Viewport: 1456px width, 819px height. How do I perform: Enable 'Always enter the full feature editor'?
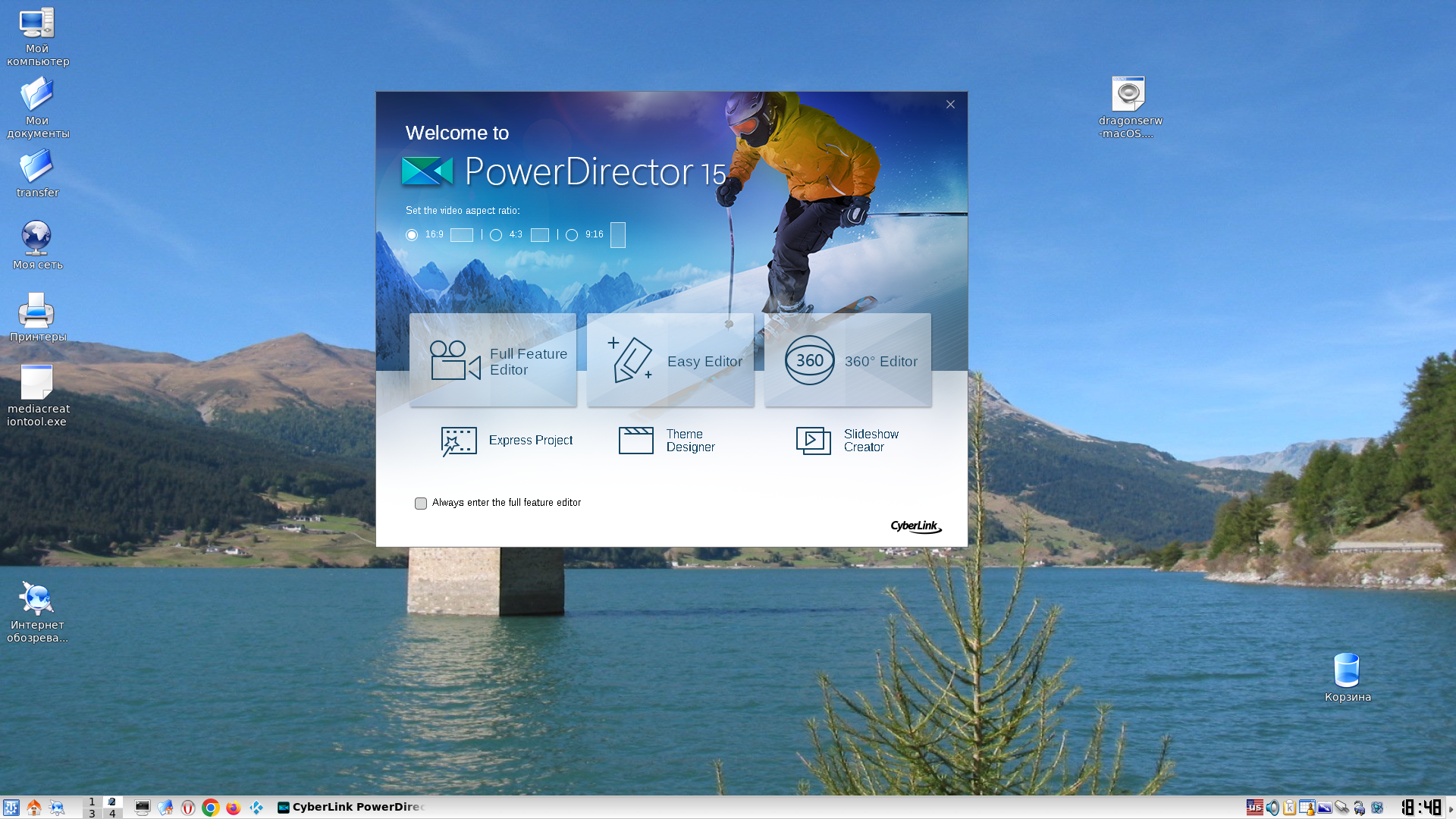421,504
